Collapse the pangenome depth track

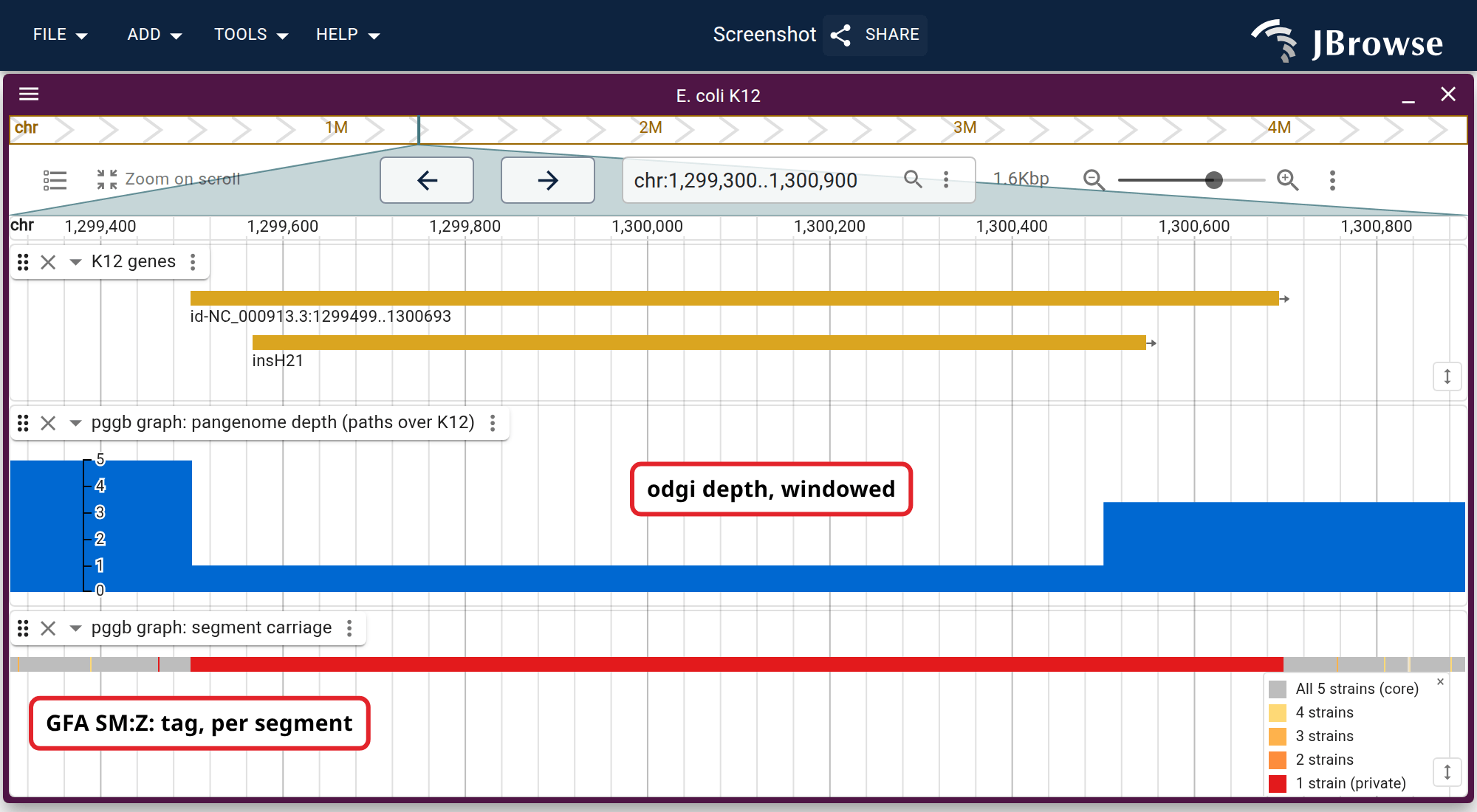pos(75,423)
